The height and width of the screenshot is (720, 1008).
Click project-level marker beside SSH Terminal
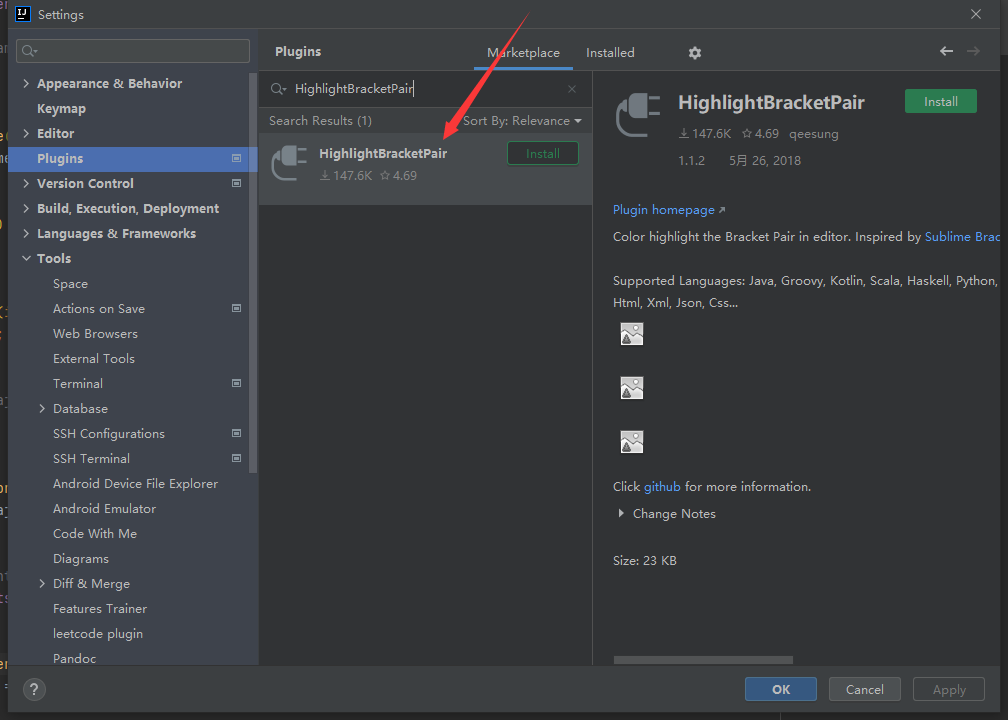(237, 458)
